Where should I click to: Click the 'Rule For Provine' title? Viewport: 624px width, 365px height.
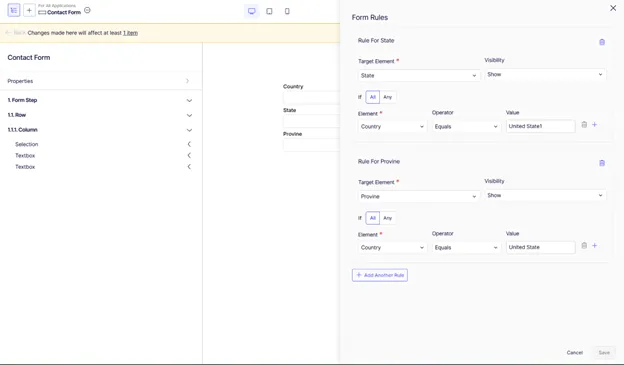click(379, 161)
